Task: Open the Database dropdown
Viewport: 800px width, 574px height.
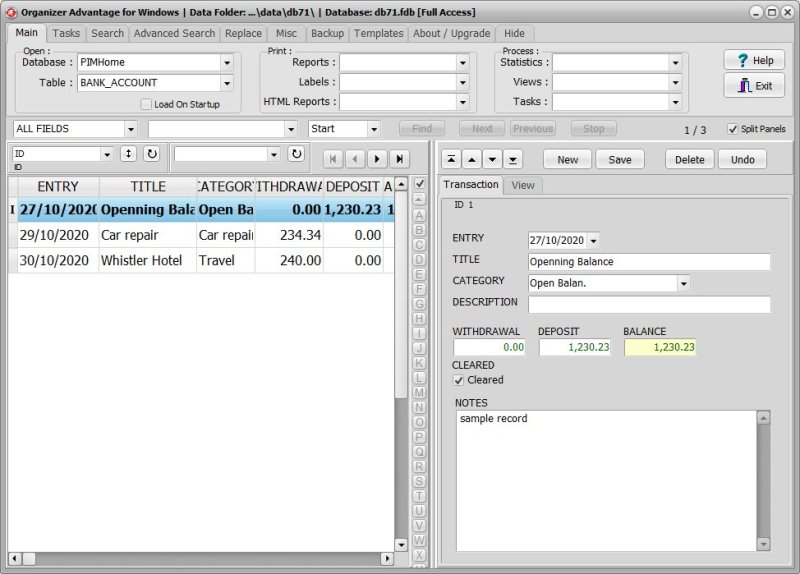Action: pos(227,63)
